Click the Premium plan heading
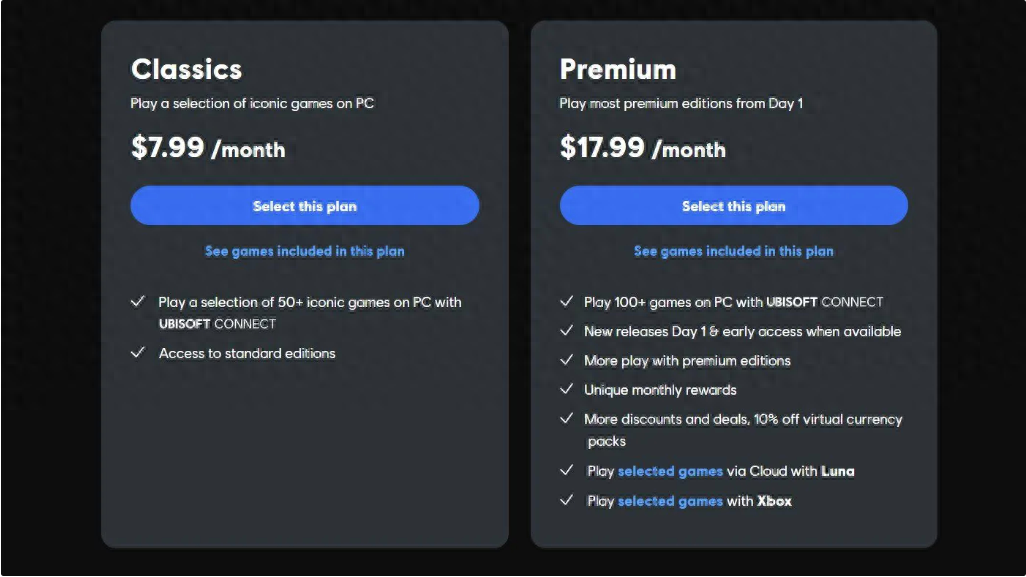Image resolution: width=1026 pixels, height=577 pixels. pos(618,69)
